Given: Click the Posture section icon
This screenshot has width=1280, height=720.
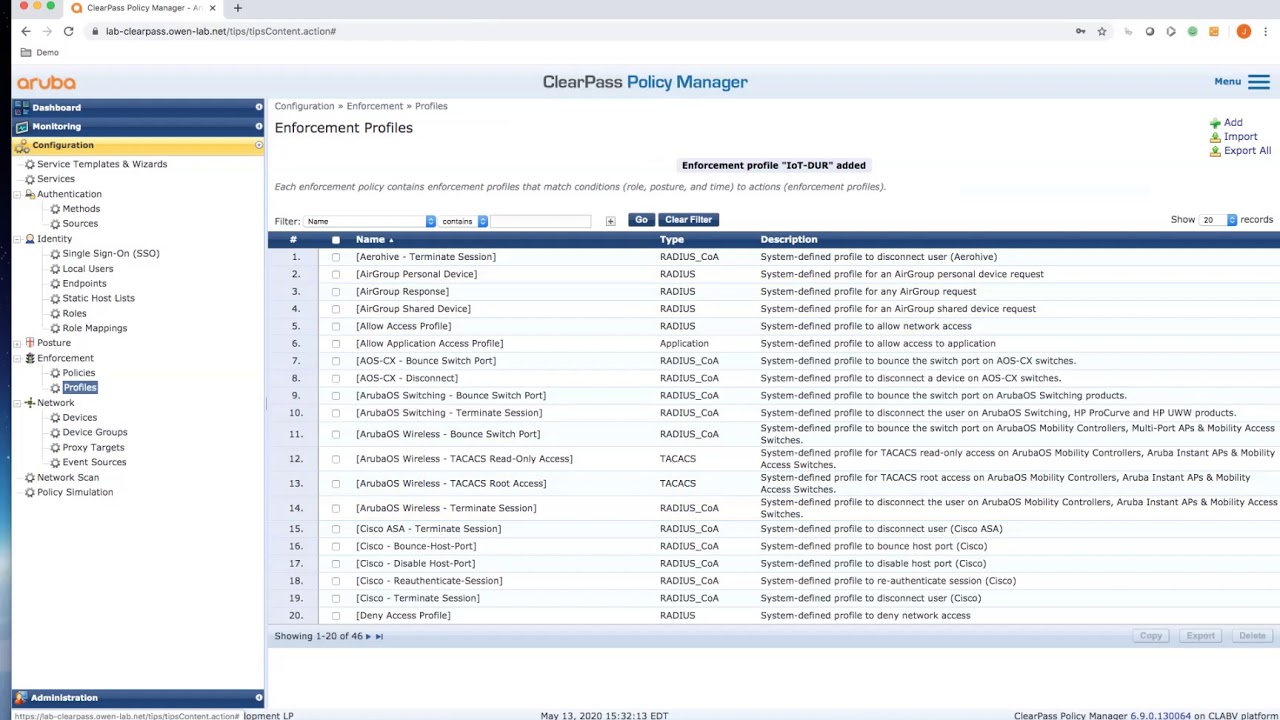Looking at the screenshot, I should pyautogui.click(x=30, y=343).
